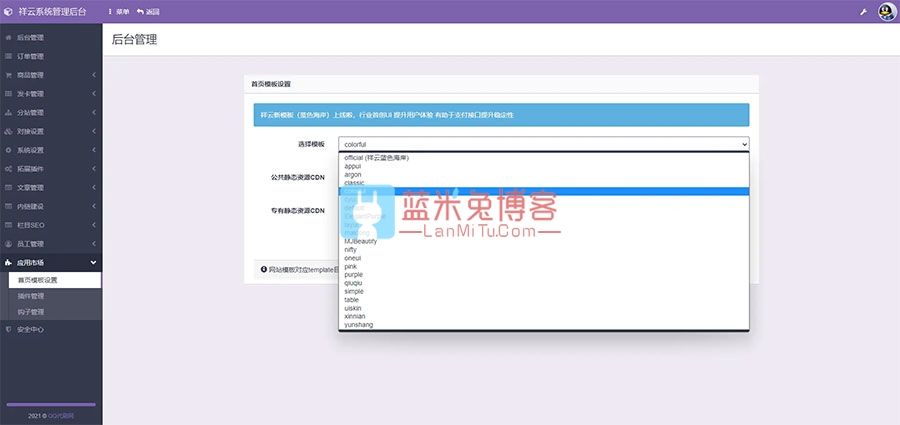Click the 后台管理 page heading

[x=134, y=40]
